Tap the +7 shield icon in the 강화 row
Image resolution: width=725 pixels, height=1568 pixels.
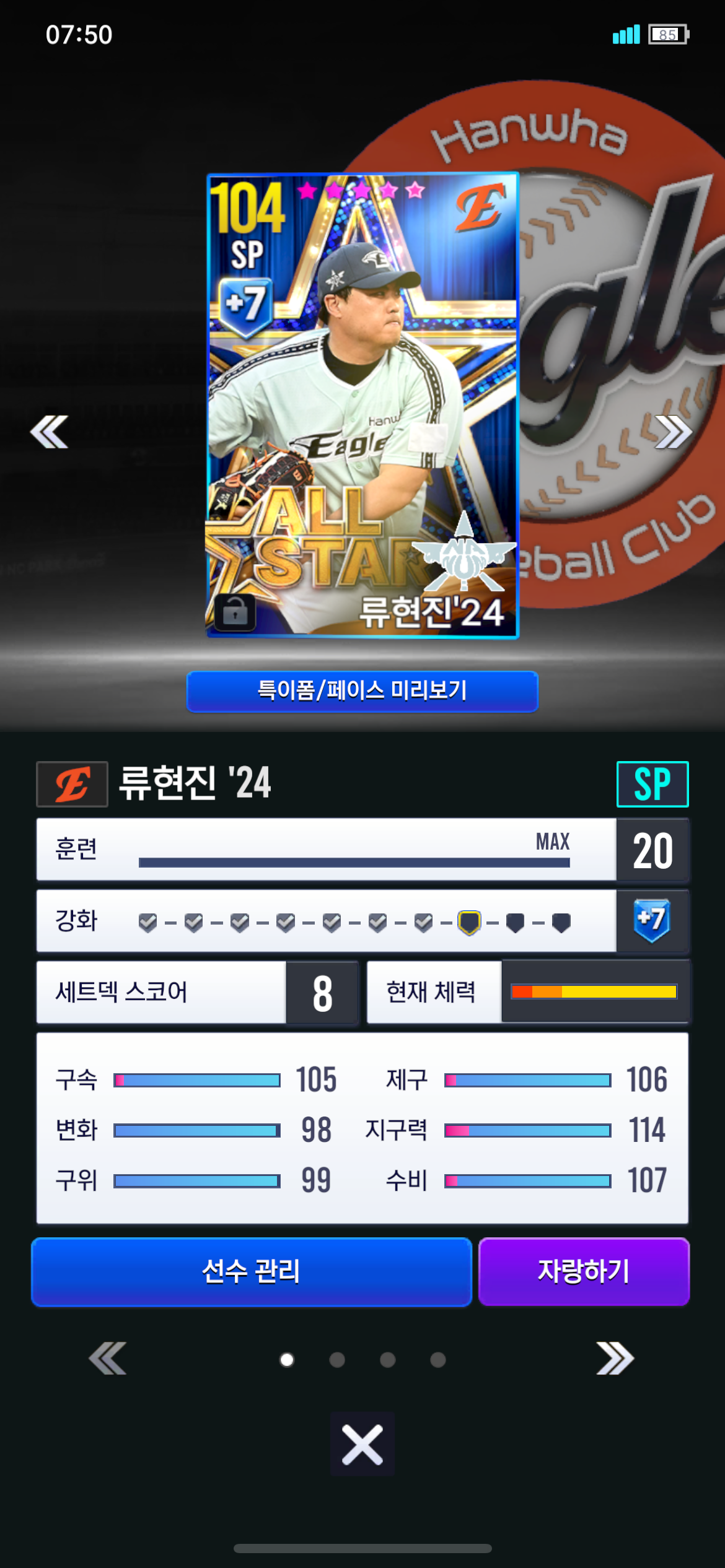pos(652,920)
